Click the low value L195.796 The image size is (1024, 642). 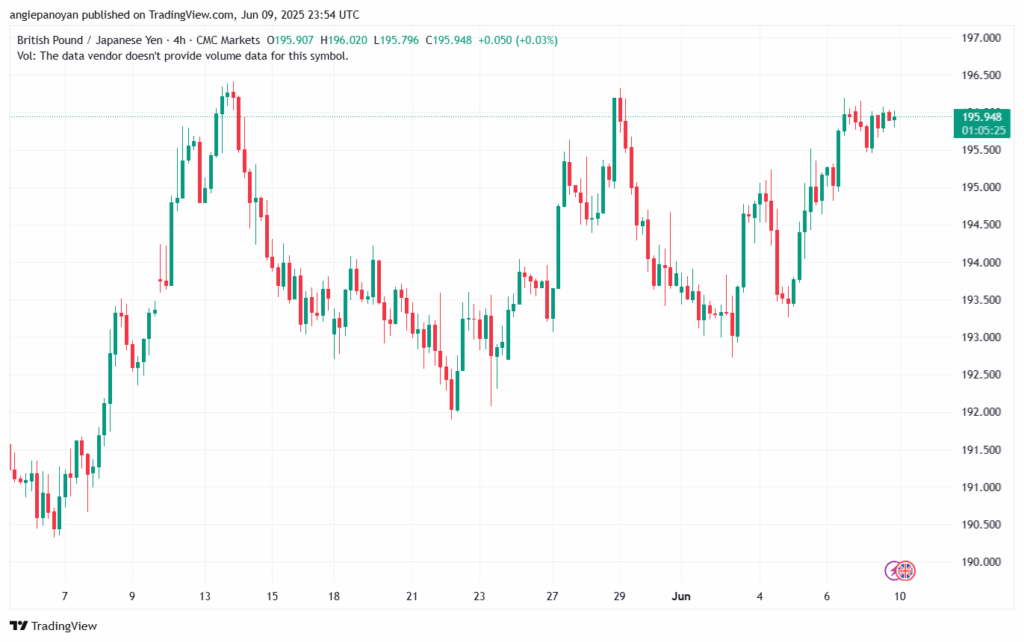(x=396, y=40)
